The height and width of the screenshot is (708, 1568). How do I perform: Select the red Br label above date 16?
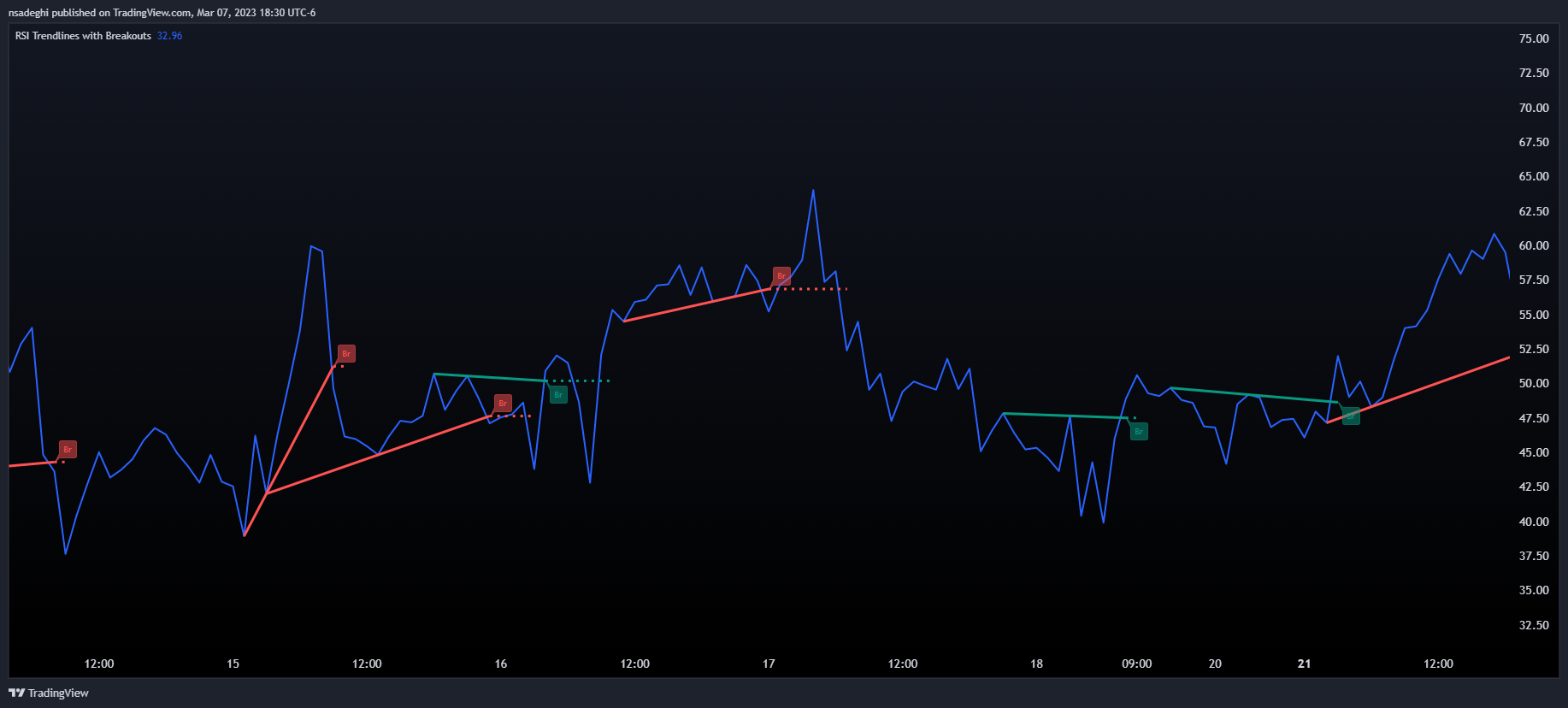click(503, 403)
